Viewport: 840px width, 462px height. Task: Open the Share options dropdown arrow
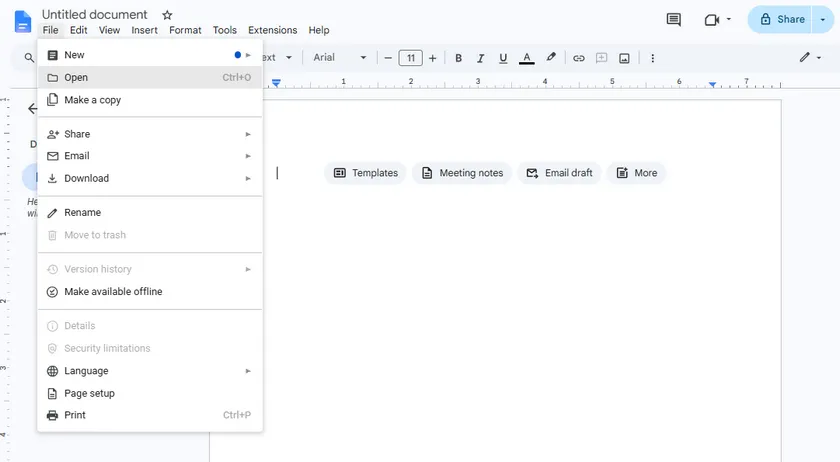(x=823, y=20)
